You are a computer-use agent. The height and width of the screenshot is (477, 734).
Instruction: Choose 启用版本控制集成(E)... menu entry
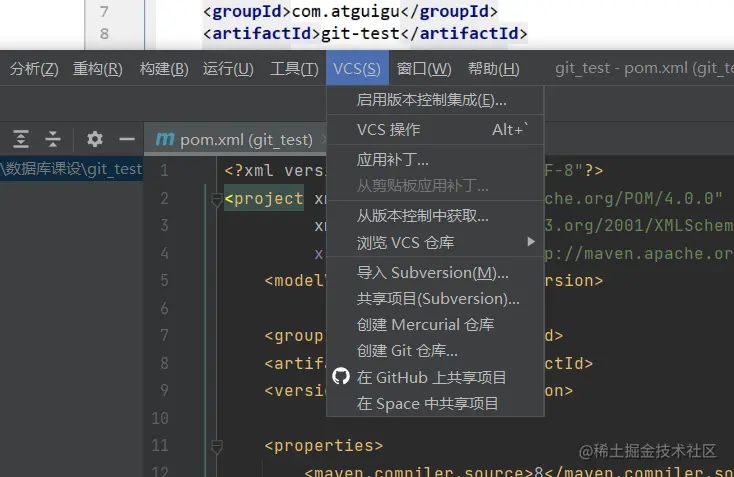(435, 100)
